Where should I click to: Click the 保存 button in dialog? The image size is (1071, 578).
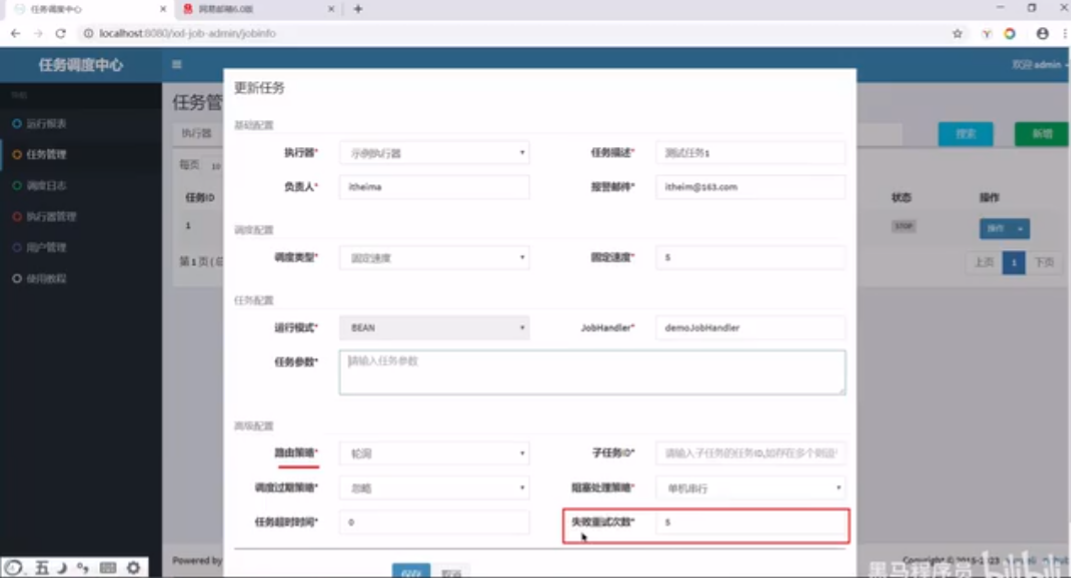[411, 571]
